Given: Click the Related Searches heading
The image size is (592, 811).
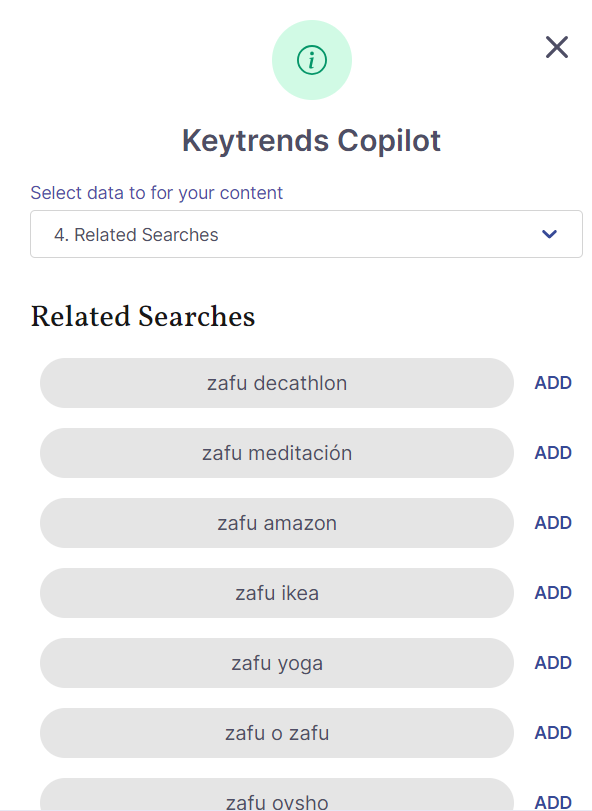Looking at the screenshot, I should 143,316.
